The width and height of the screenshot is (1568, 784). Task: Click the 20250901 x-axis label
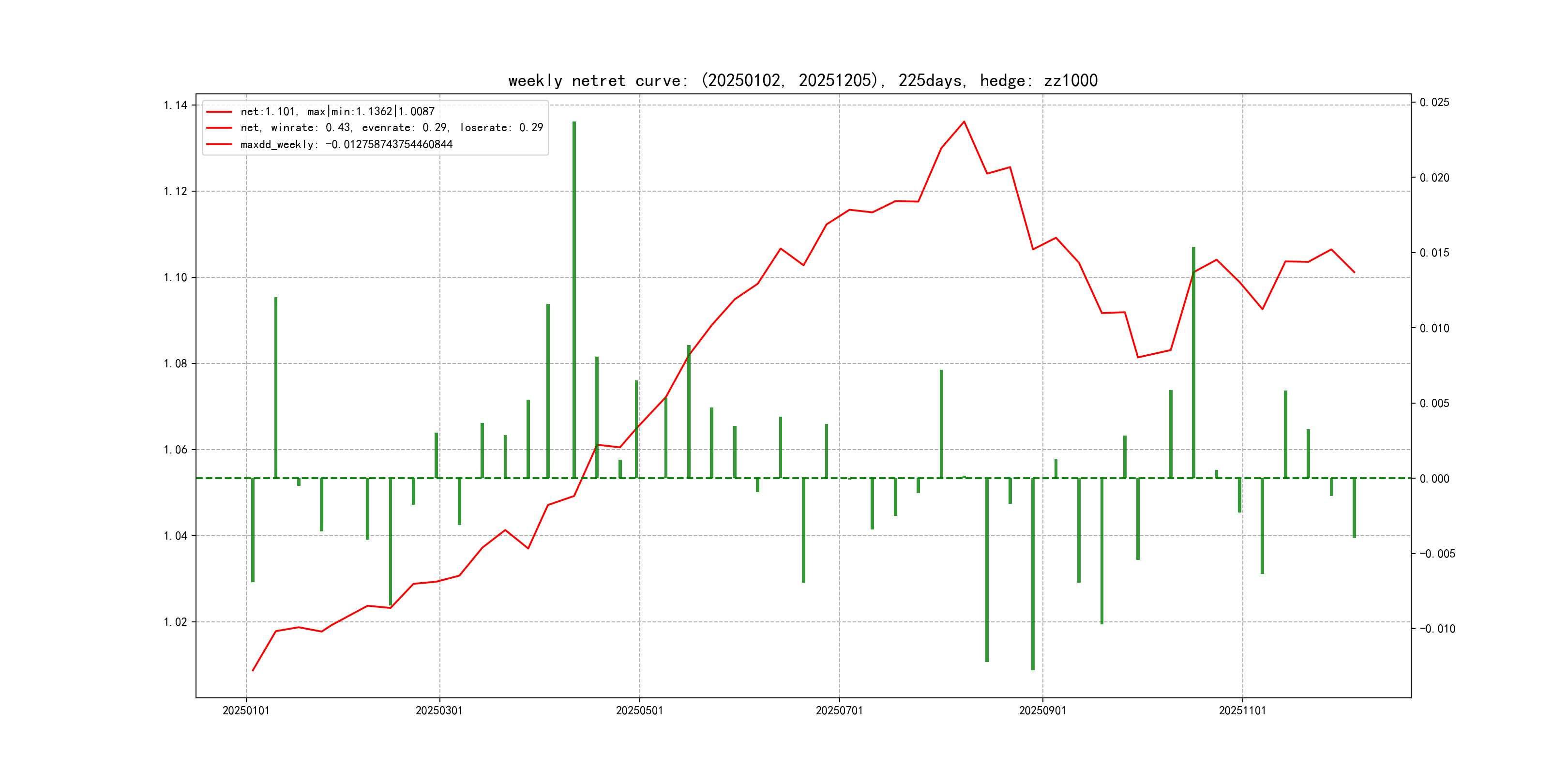coord(1042,710)
